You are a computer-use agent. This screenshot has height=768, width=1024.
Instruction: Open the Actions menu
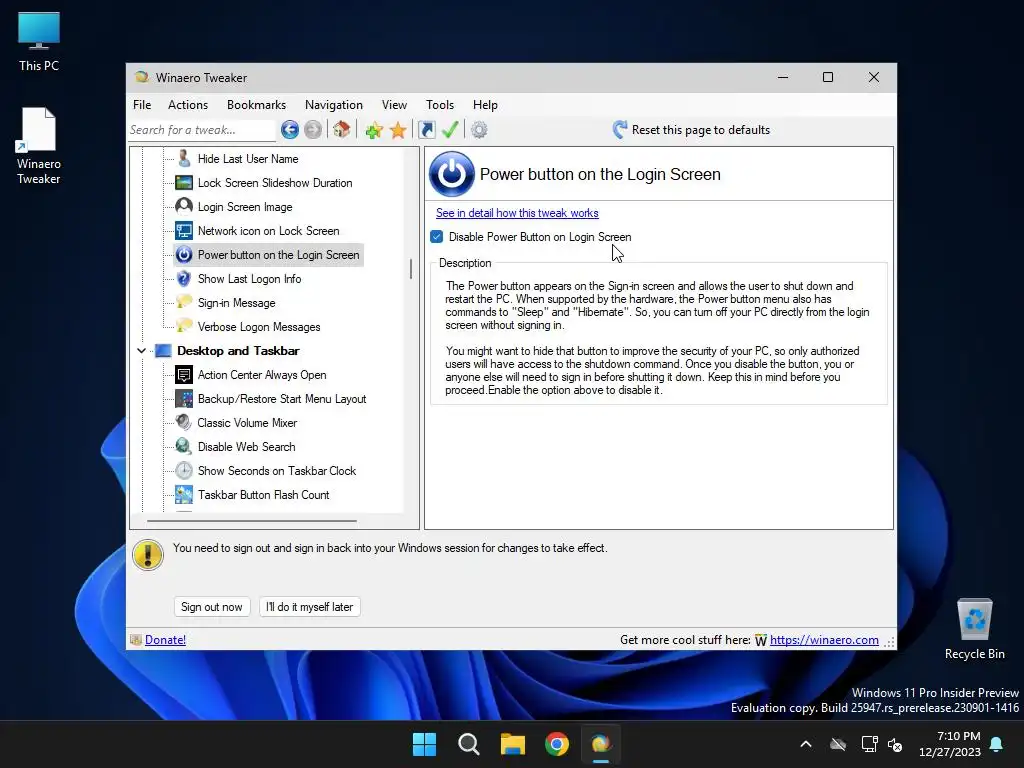(x=188, y=104)
